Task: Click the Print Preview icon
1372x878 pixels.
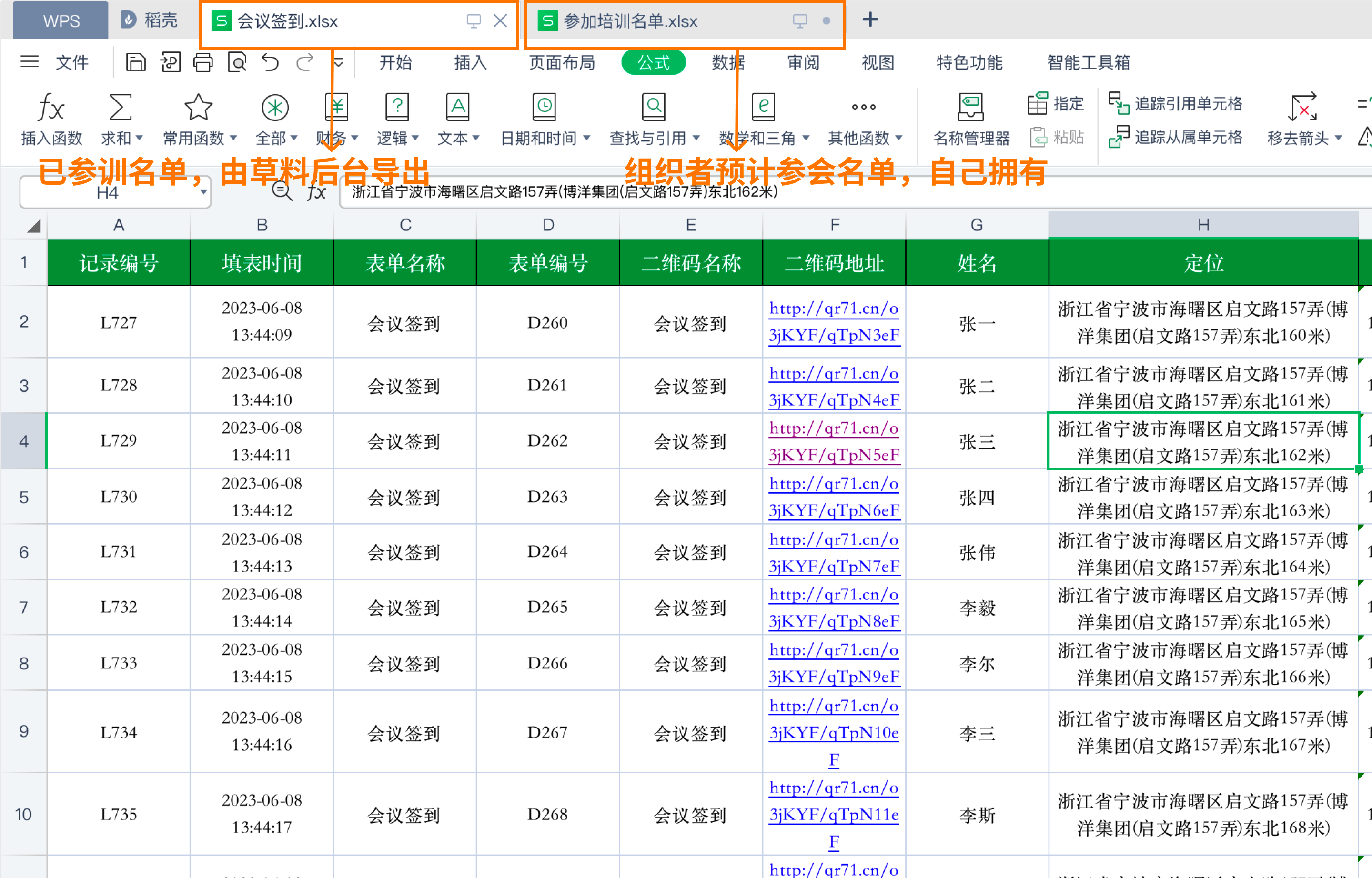Action: (237, 62)
